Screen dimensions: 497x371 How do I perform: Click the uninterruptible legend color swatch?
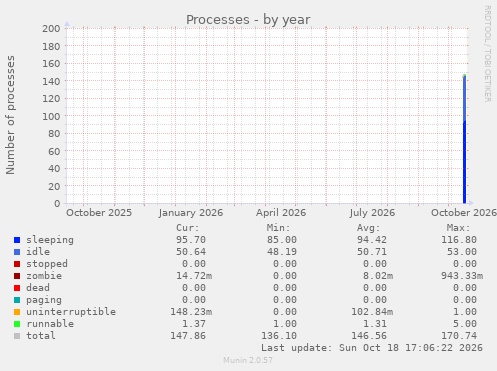coord(17,312)
